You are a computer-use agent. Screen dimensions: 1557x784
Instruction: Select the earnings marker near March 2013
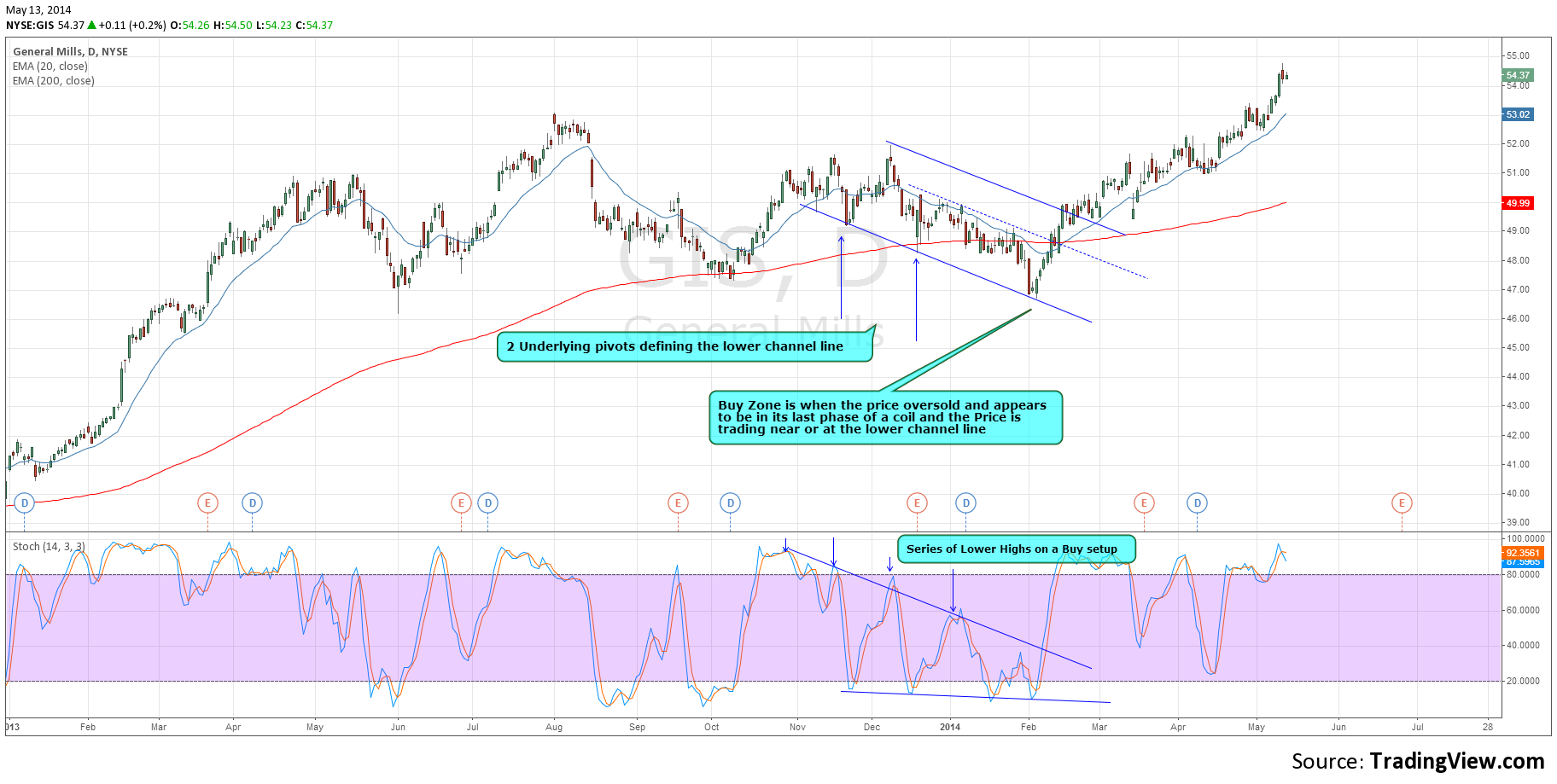(x=207, y=503)
